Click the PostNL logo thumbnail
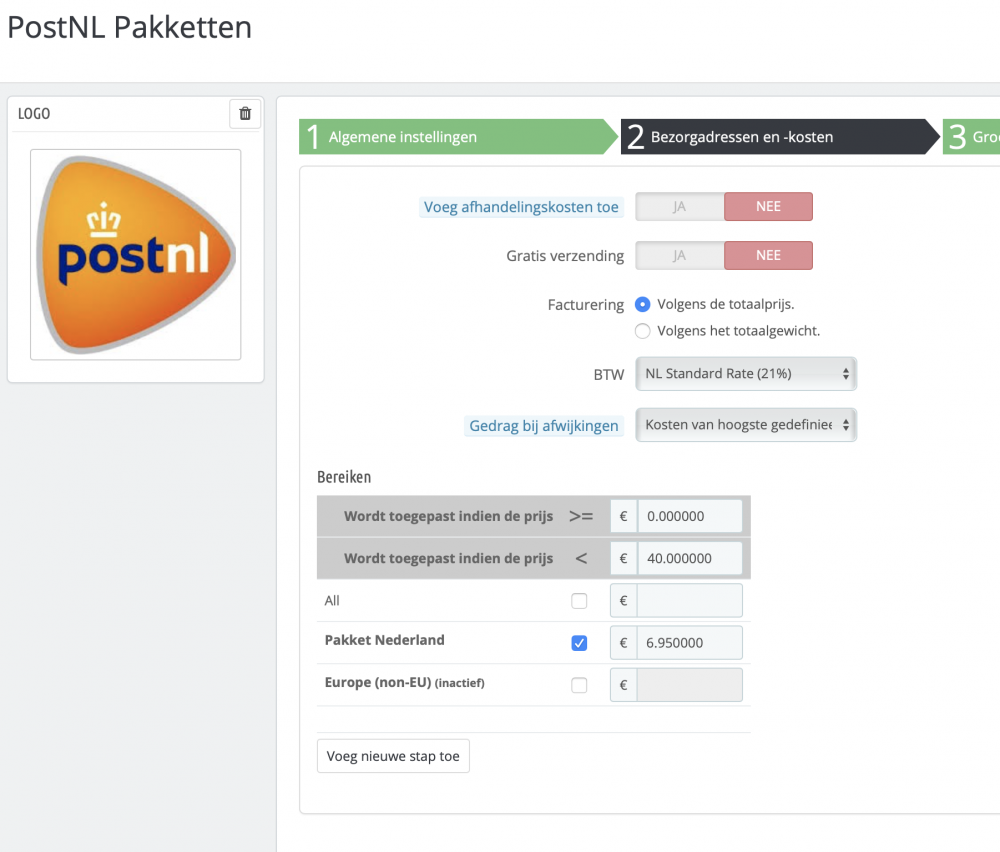This screenshot has width=1000, height=852. (135, 254)
